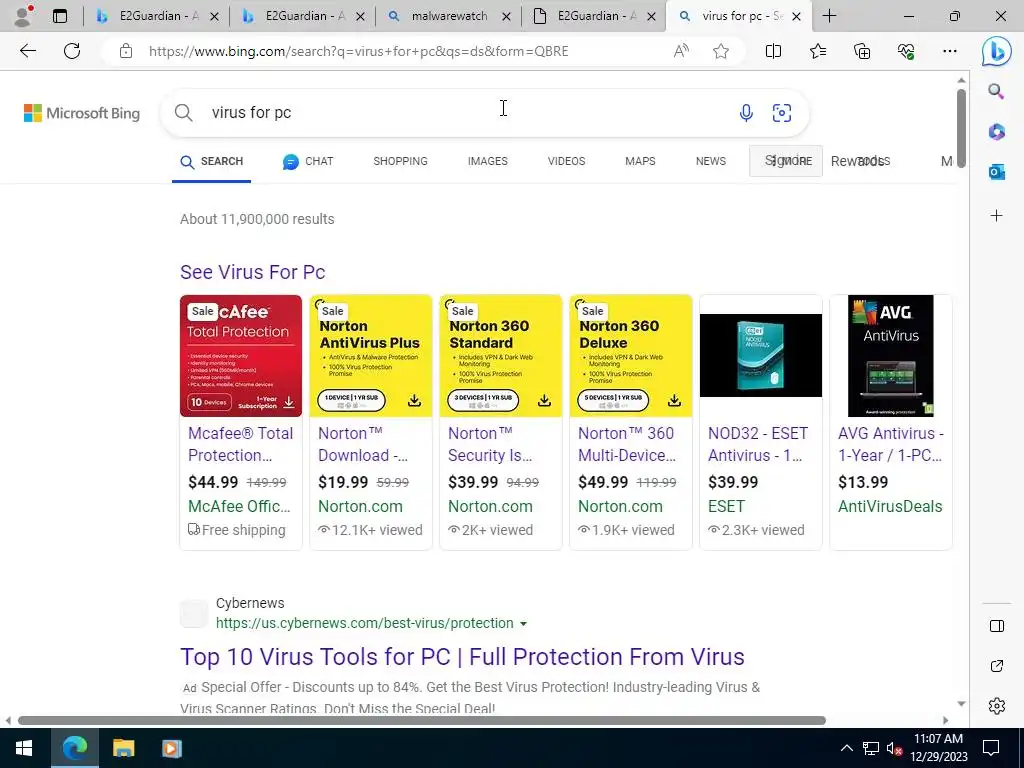This screenshot has width=1024, height=768.
Task: Open Outlook sidebar icon
Action: click(996, 172)
